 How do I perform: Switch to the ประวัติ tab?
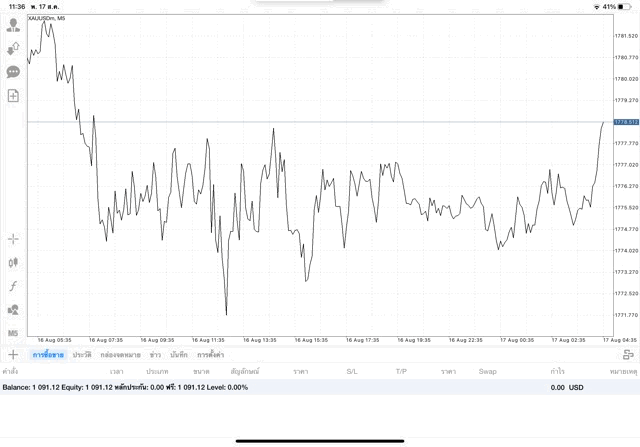coord(82,355)
